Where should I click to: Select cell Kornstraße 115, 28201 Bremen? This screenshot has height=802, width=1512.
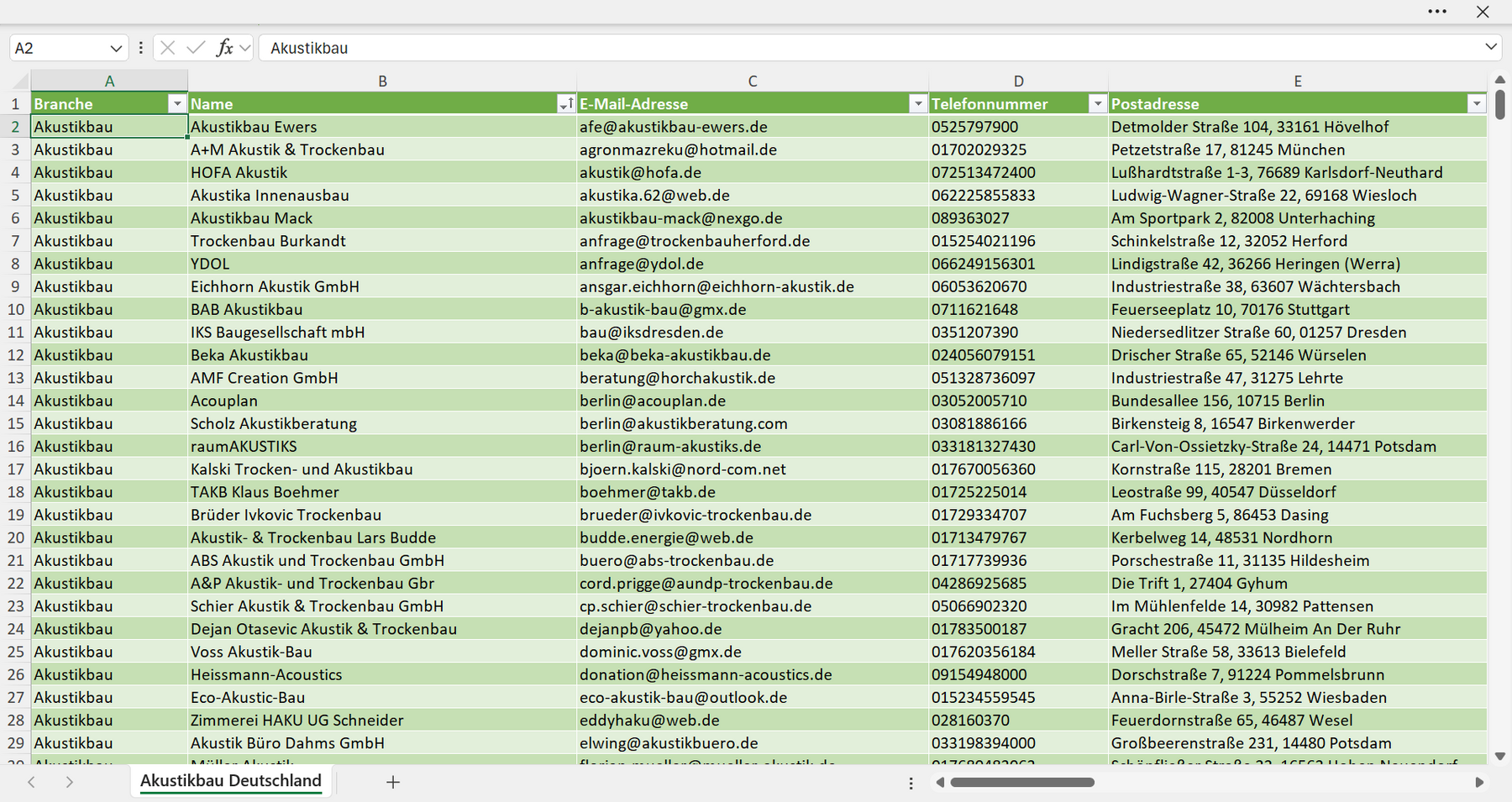(x=1298, y=469)
